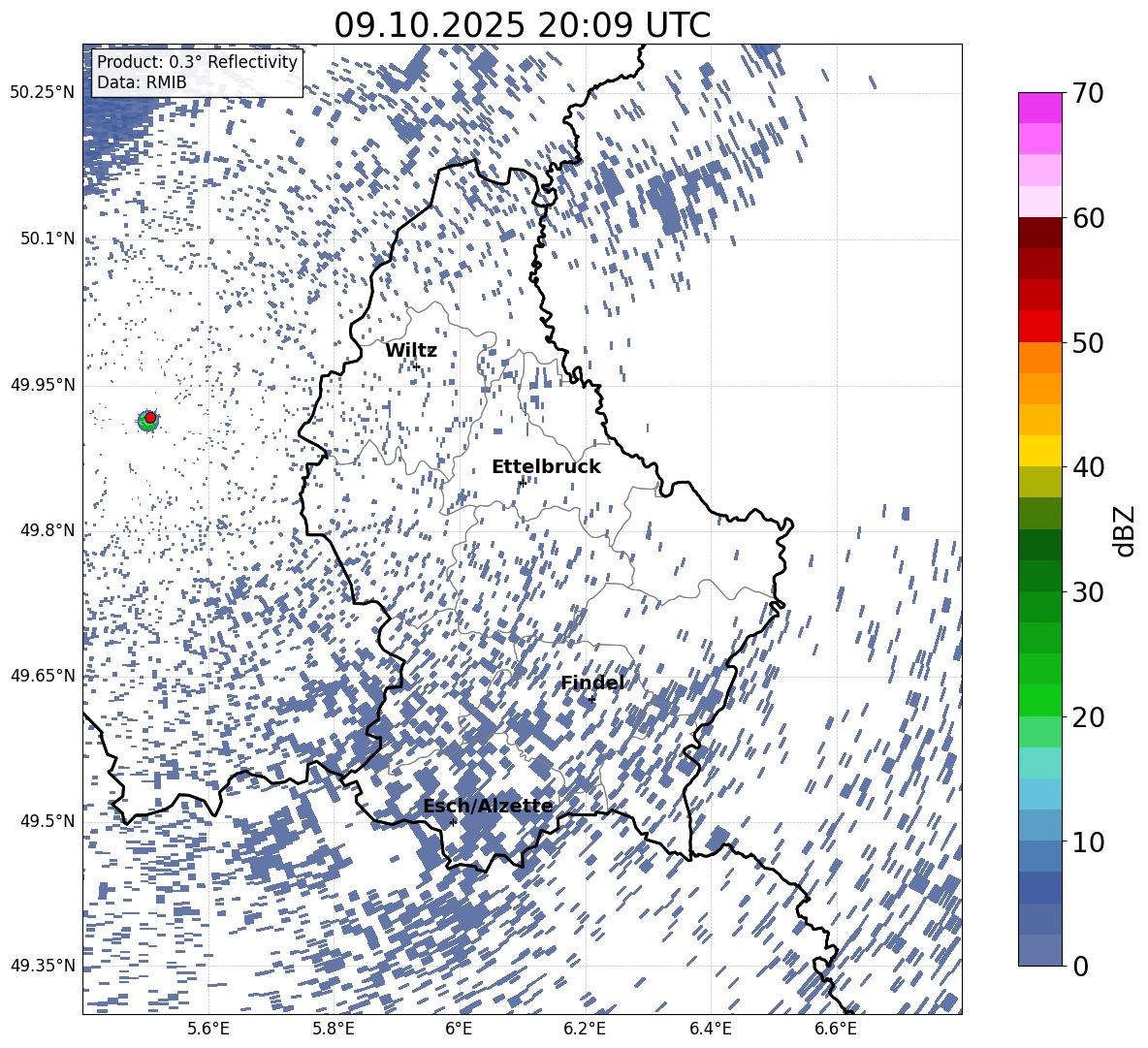Click the Esch/Alzette city label

click(x=488, y=807)
